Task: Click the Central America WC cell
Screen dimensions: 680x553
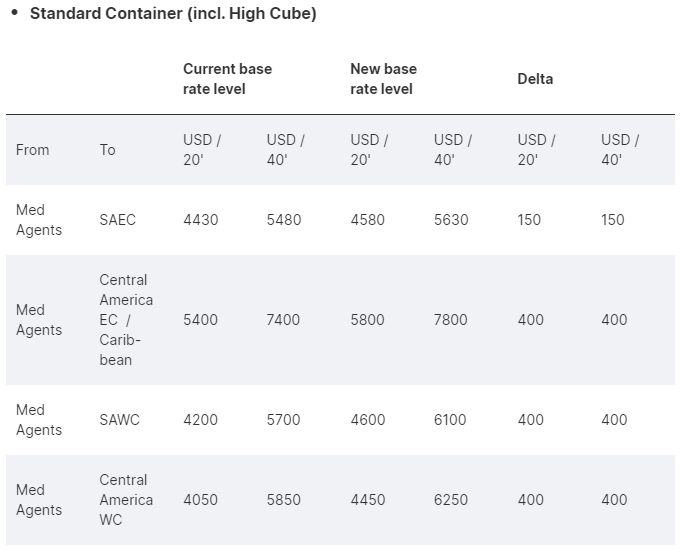Action: pyautogui.click(x=126, y=500)
